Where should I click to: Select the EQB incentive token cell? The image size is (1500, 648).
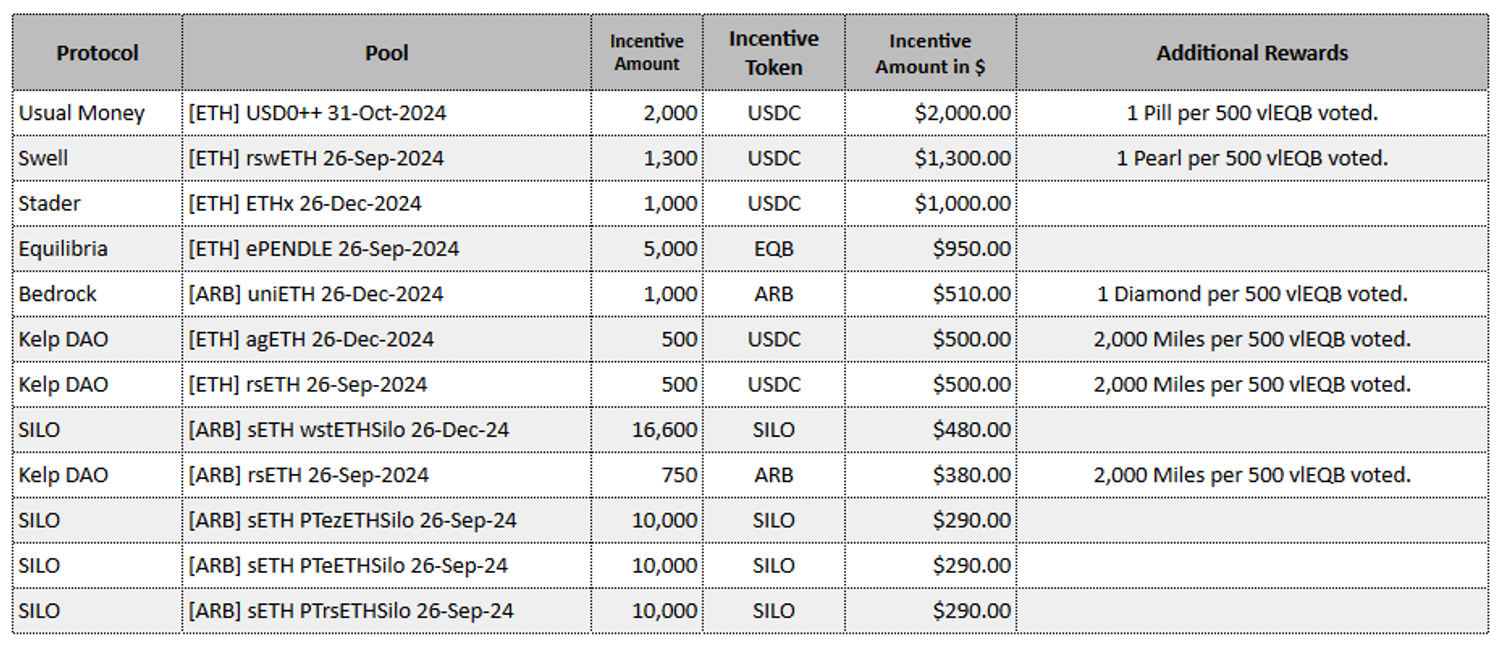pos(773,248)
